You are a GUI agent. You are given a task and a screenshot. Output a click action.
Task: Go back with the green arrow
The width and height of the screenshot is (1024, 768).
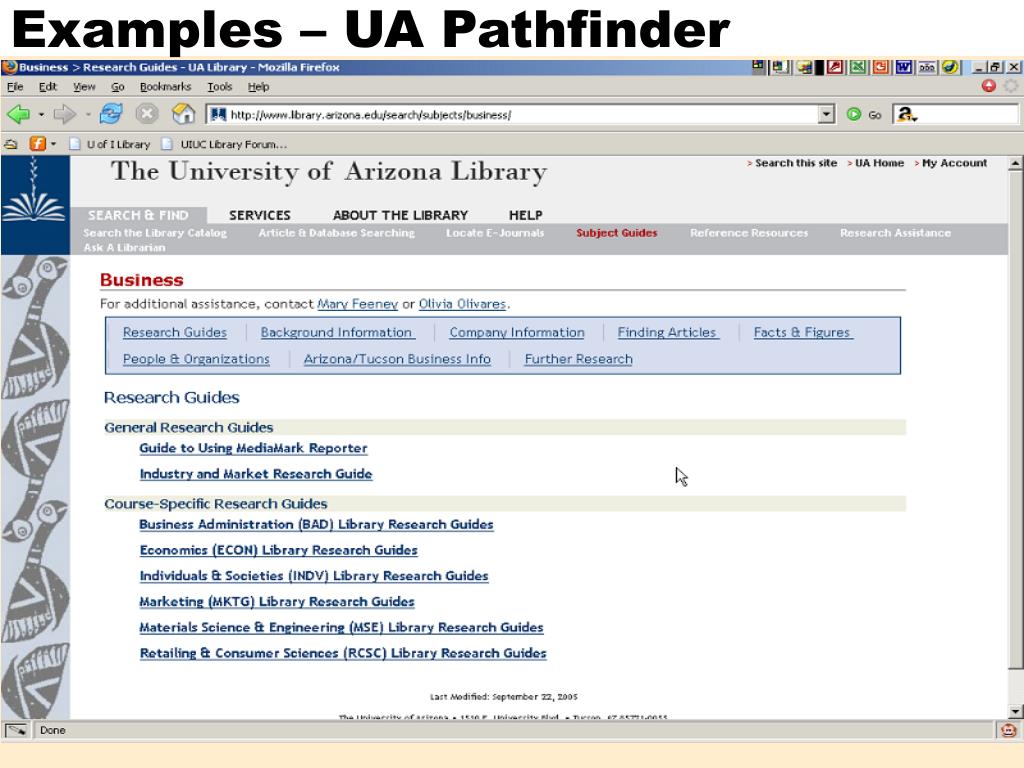click(x=18, y=114)
